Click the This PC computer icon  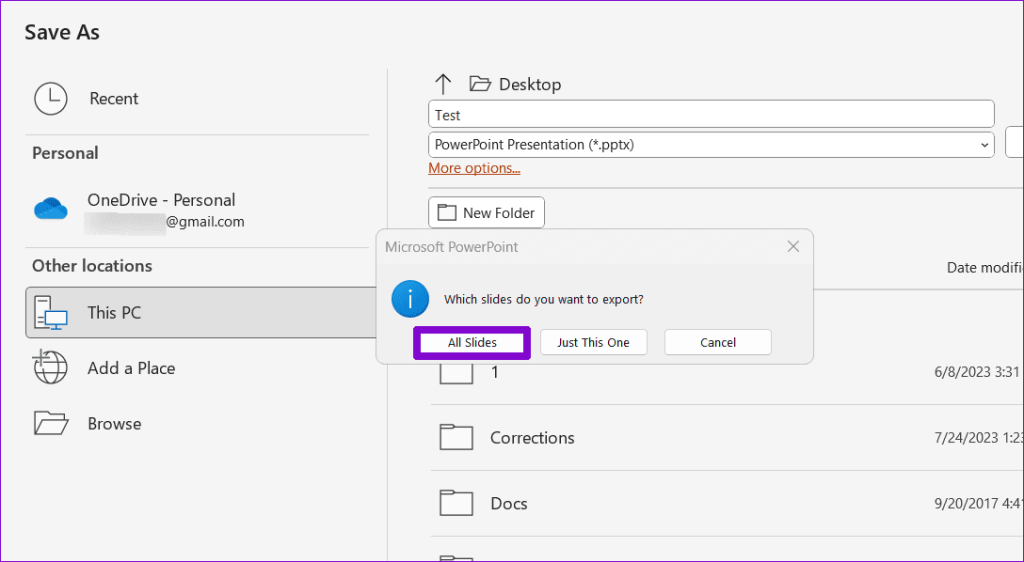pyautogui.click(x=51, y=313)
